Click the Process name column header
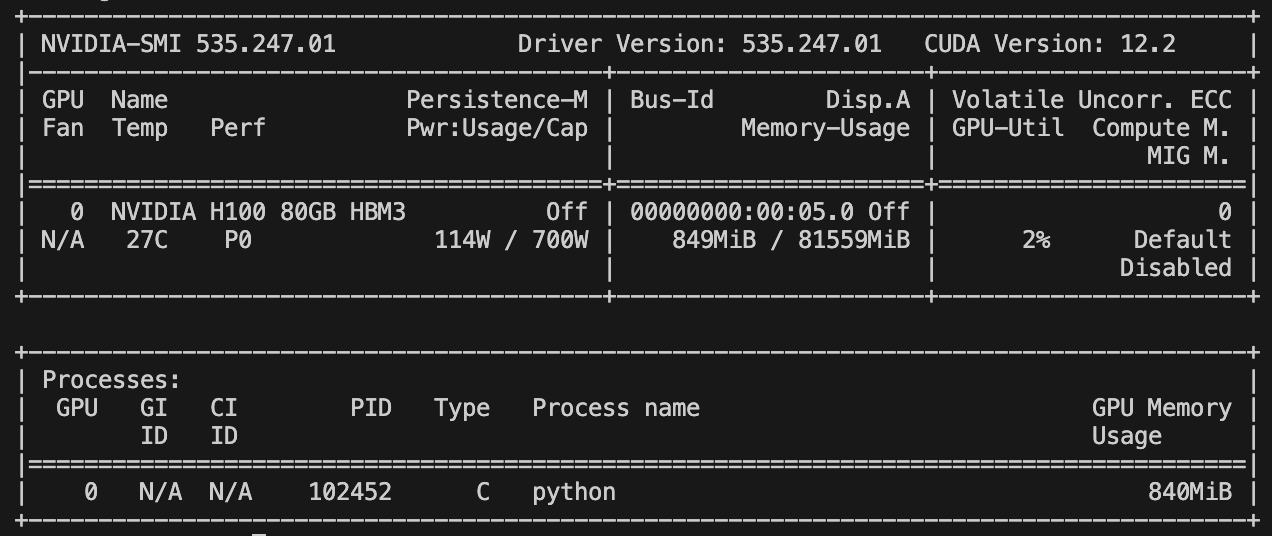 616,408
